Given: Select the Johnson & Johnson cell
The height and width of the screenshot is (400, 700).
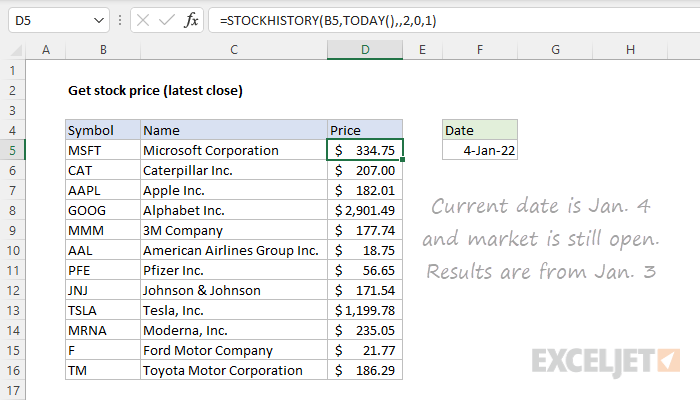Looking at the screenshot, I should (x=234, y=290).
